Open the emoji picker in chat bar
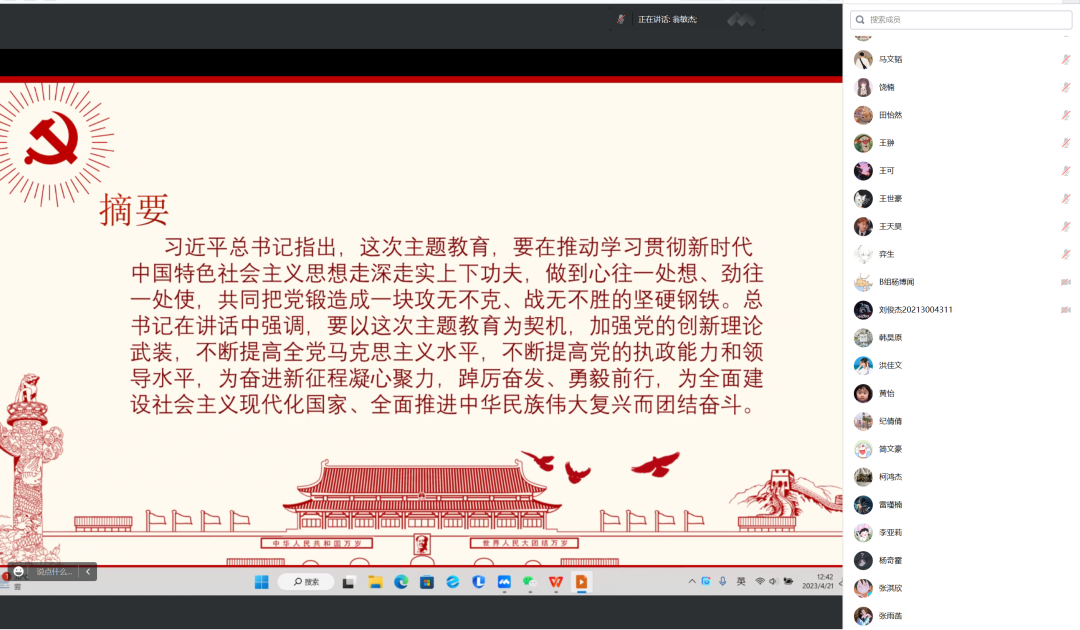 pyautogui.click(x=18, y=572)
